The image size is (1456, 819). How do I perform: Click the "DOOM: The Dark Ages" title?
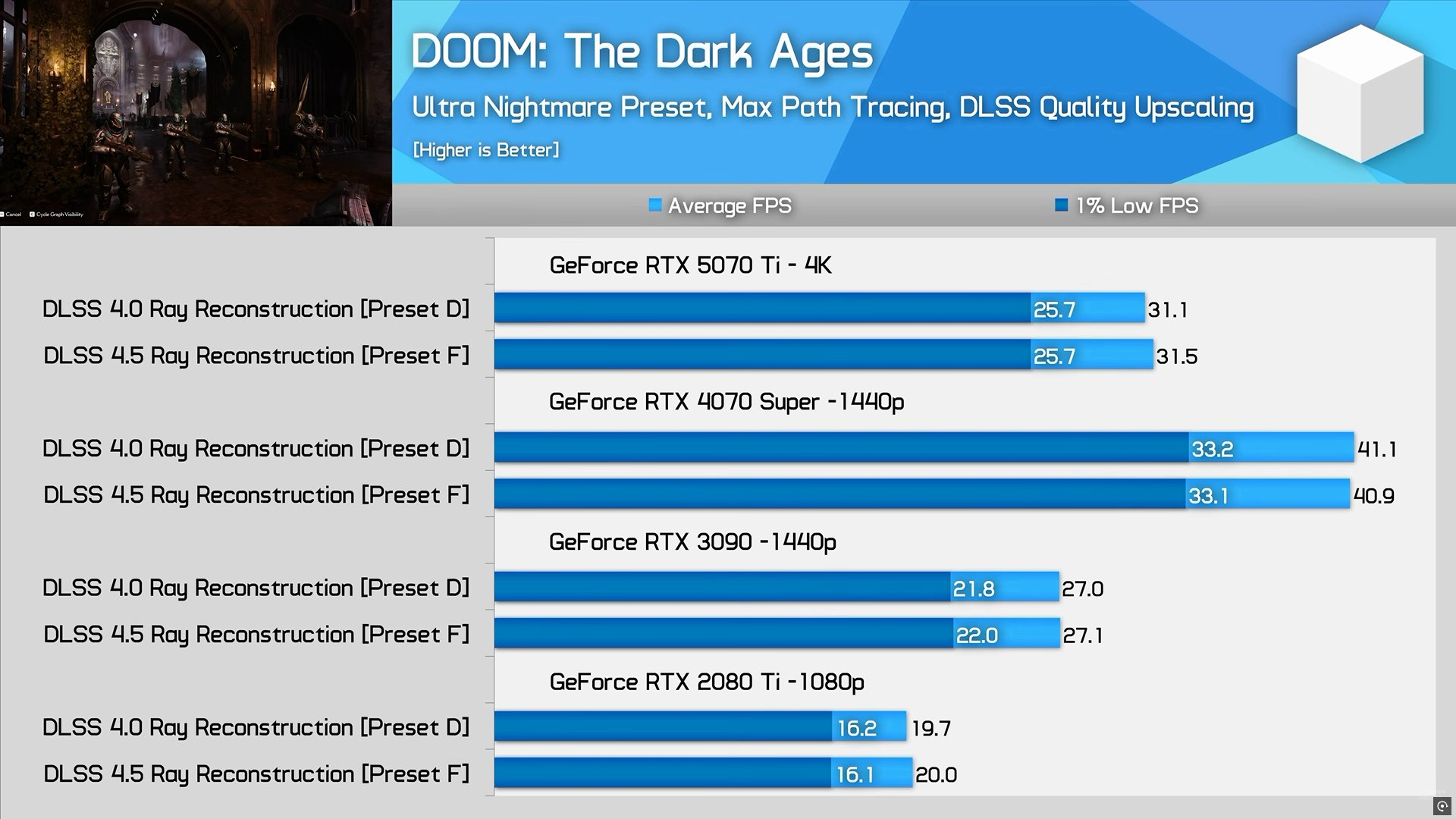coord(642,52)
